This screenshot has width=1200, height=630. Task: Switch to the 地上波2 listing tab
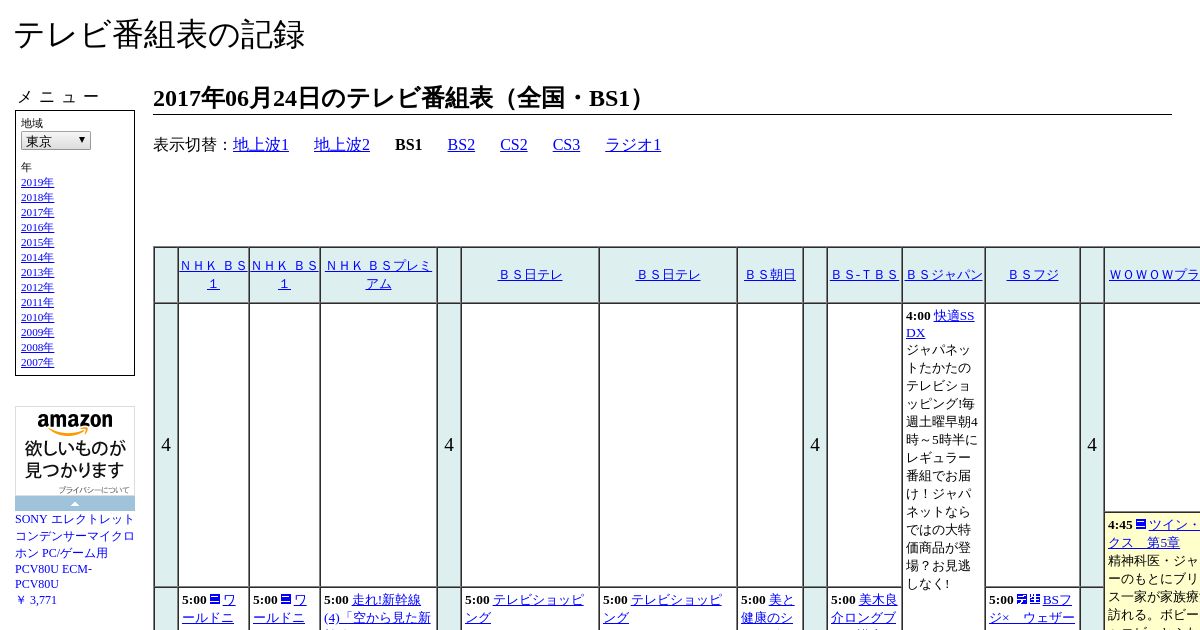click(x=342, y=145)
